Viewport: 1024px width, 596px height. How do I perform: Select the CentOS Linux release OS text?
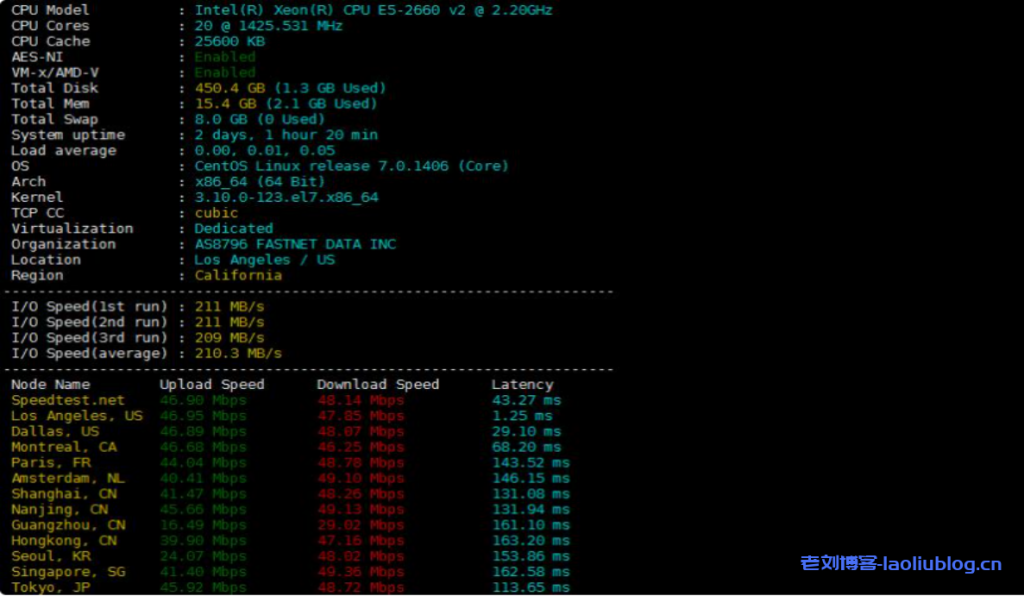tap(351, 166)
